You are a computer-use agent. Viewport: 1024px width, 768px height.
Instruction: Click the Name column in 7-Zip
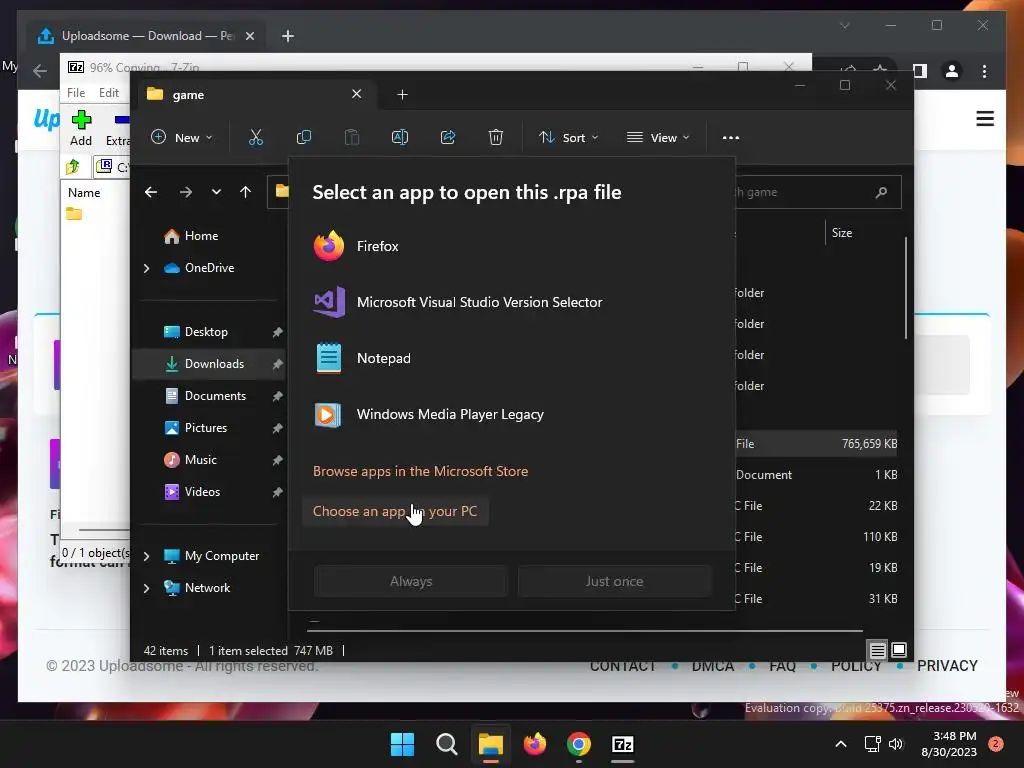tap(84, 193)
